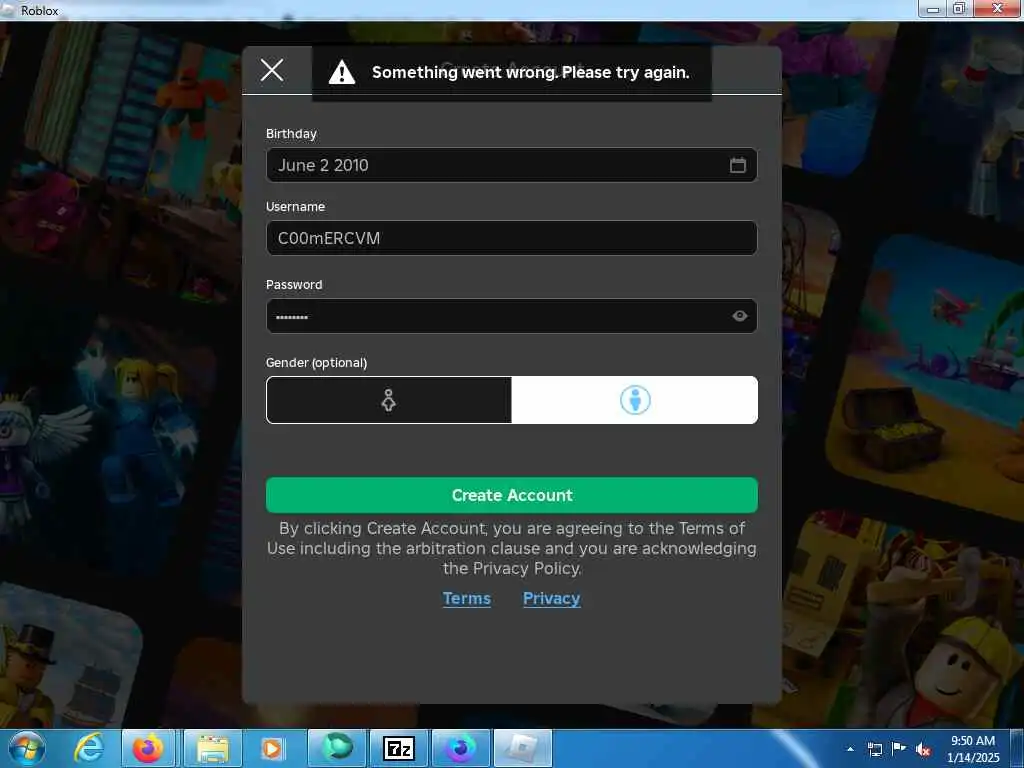Click the Username input field
This screenshot has width=1024, height=768.
coord(511,238)
